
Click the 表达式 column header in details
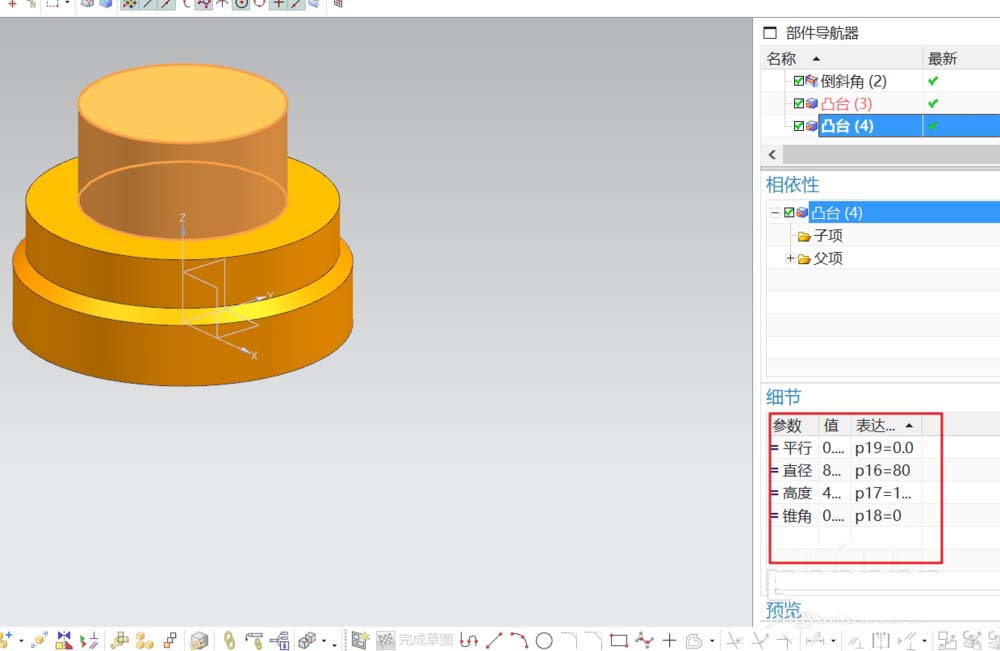(x=875, y=425)
